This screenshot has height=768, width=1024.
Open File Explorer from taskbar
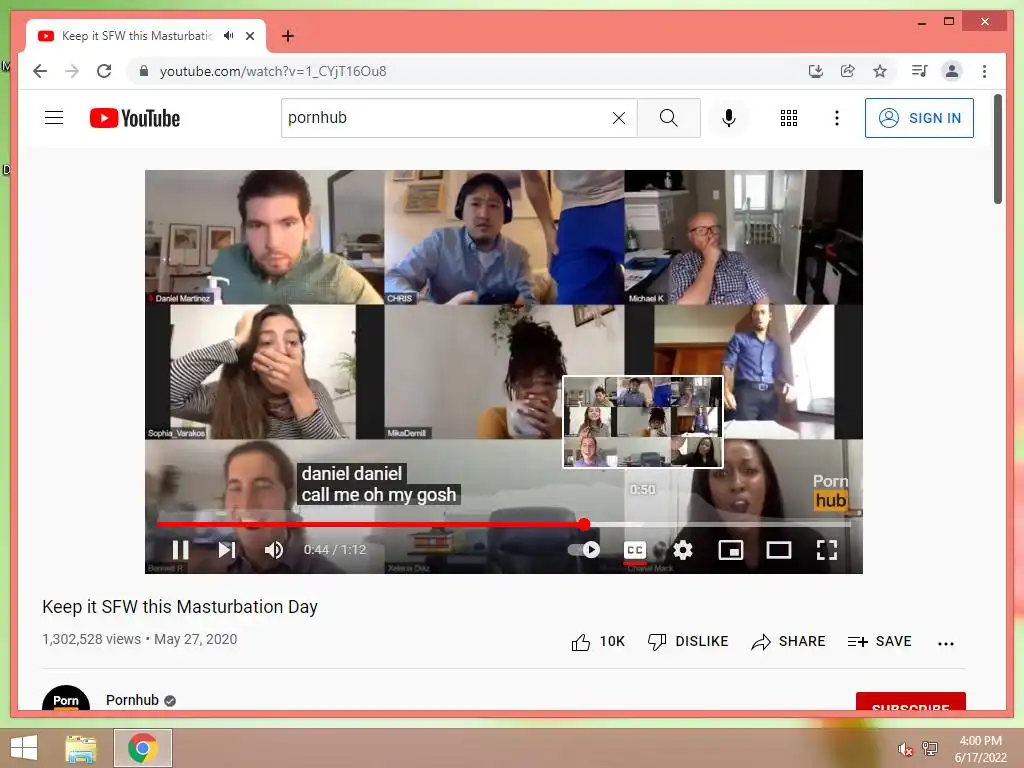pos(80,748)
